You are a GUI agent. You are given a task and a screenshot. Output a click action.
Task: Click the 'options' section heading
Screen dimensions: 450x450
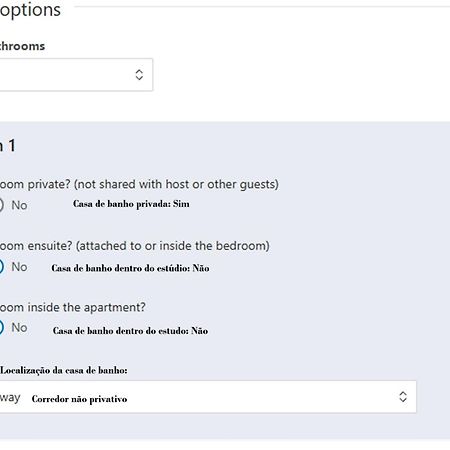pos(30,10)
